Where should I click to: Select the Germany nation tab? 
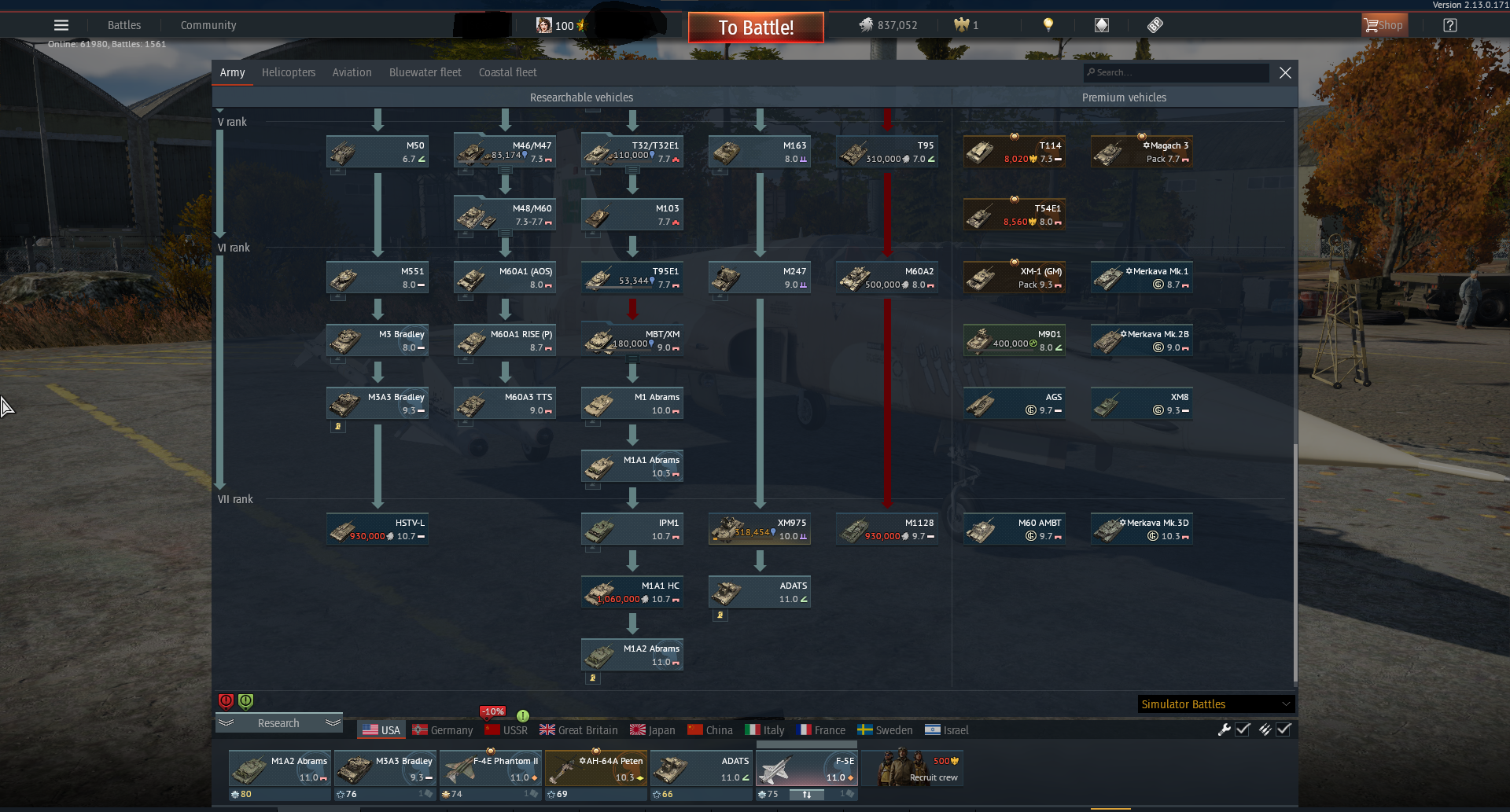(x=443, y=730)
